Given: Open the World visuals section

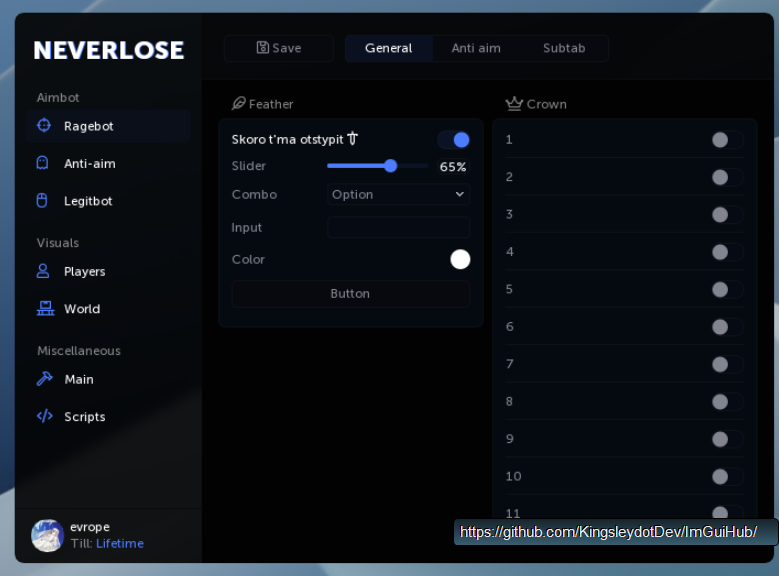Looking at the screenshot, I should point(109,309).
